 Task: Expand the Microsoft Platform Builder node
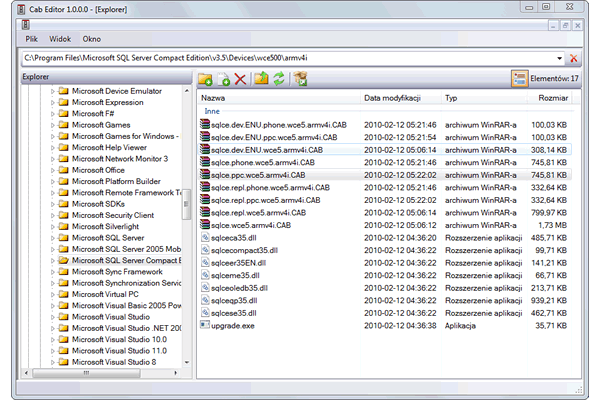coord(53,181)
